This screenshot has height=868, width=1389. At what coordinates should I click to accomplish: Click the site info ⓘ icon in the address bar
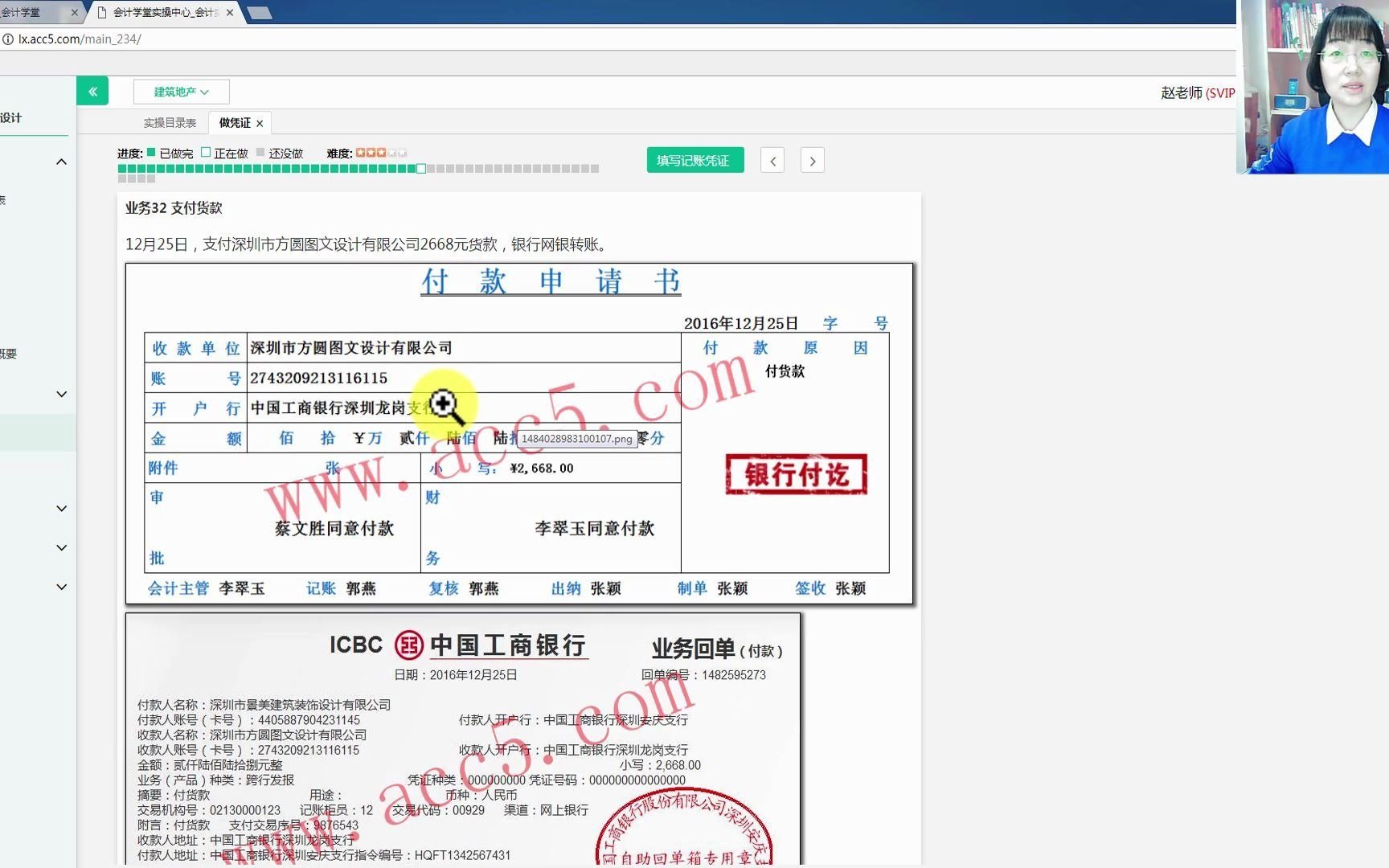pyautogui.click(x=8, y=39)
